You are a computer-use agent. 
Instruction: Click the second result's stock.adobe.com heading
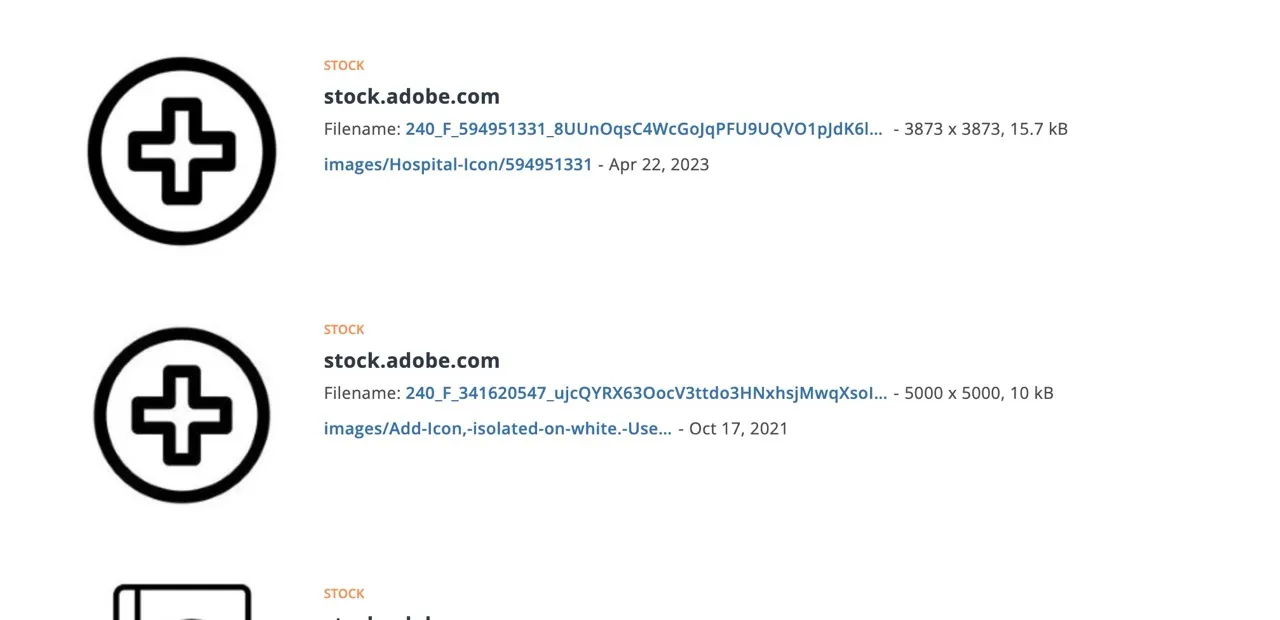pyautogui.click(x=411, y=360)
